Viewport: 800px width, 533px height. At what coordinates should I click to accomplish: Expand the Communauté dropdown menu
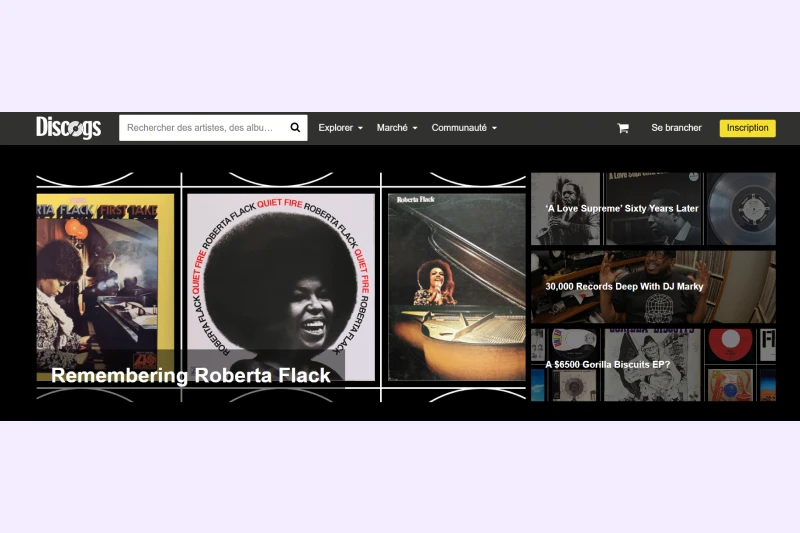click(464, 128)
